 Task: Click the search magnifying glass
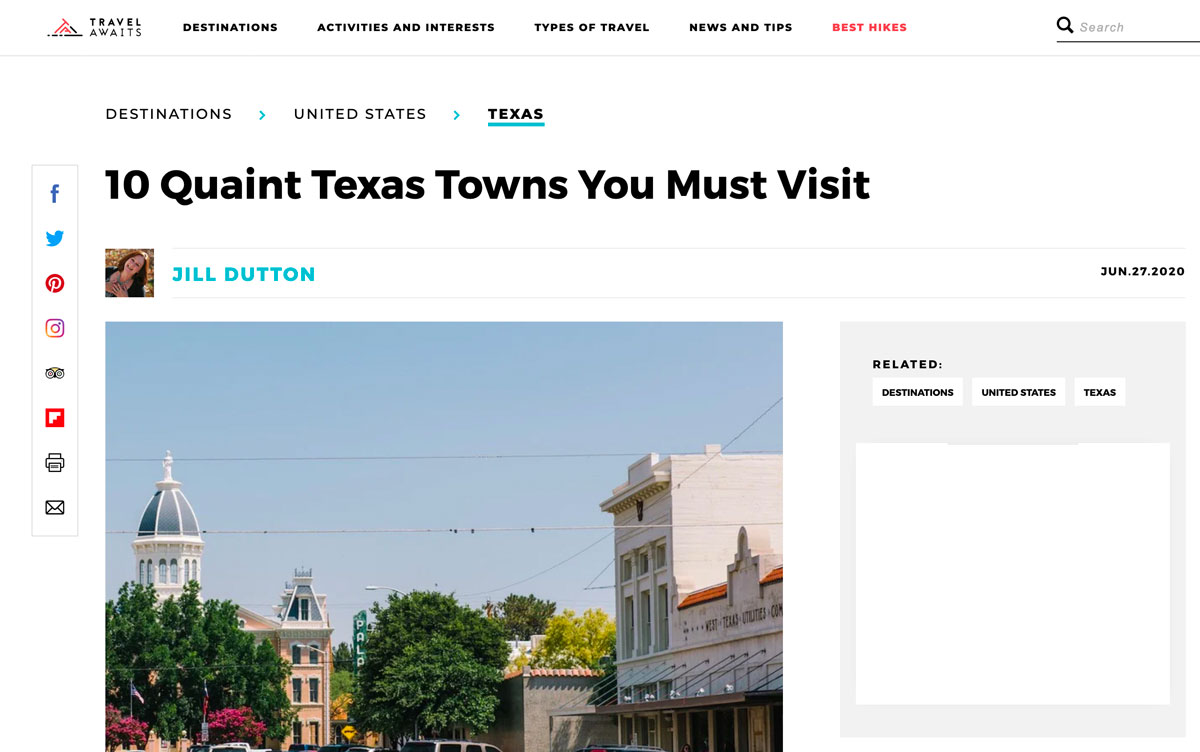1065,25
